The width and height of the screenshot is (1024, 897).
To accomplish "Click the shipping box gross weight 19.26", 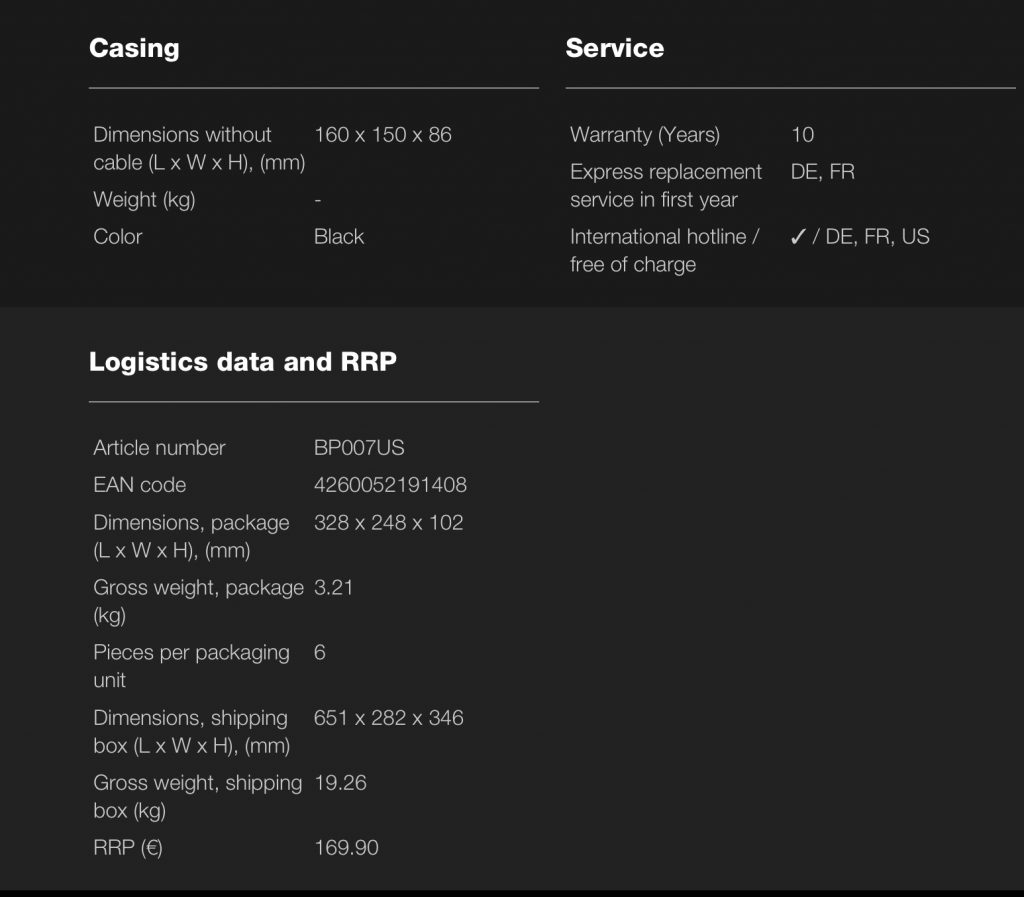I will tap(340, 783).
